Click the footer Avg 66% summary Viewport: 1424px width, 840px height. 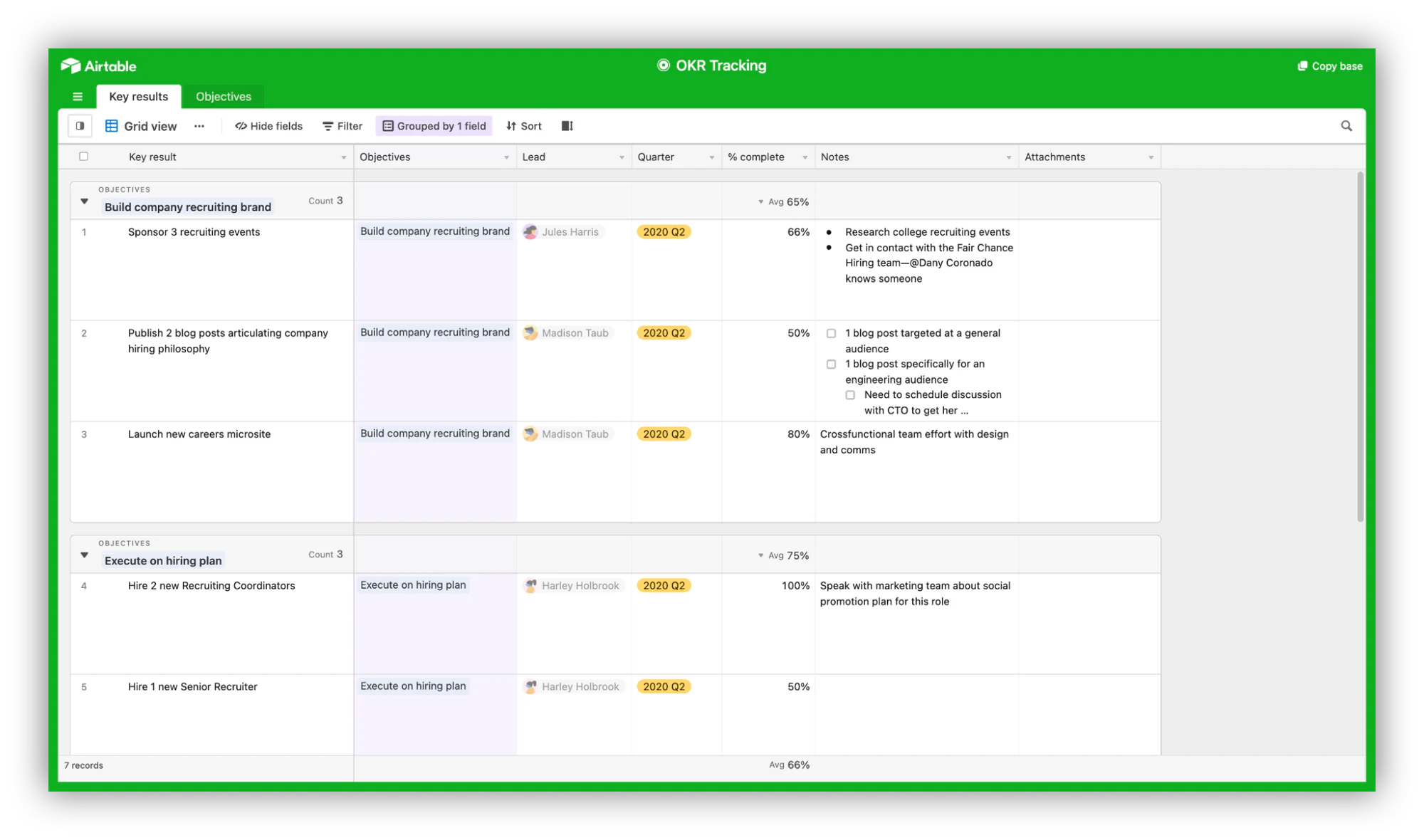tap(789, 765)
